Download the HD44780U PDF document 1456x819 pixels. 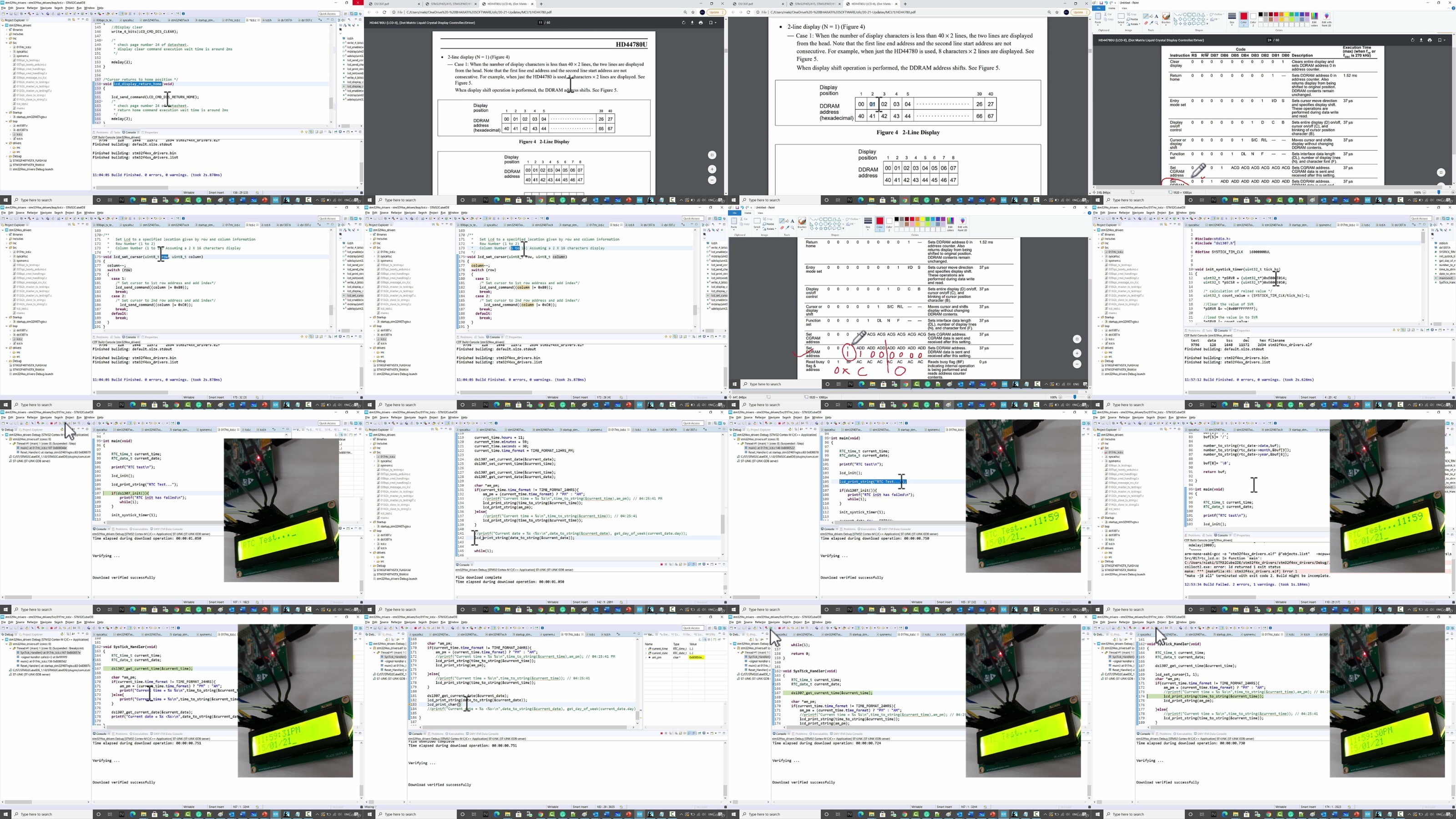coord(693,23)
